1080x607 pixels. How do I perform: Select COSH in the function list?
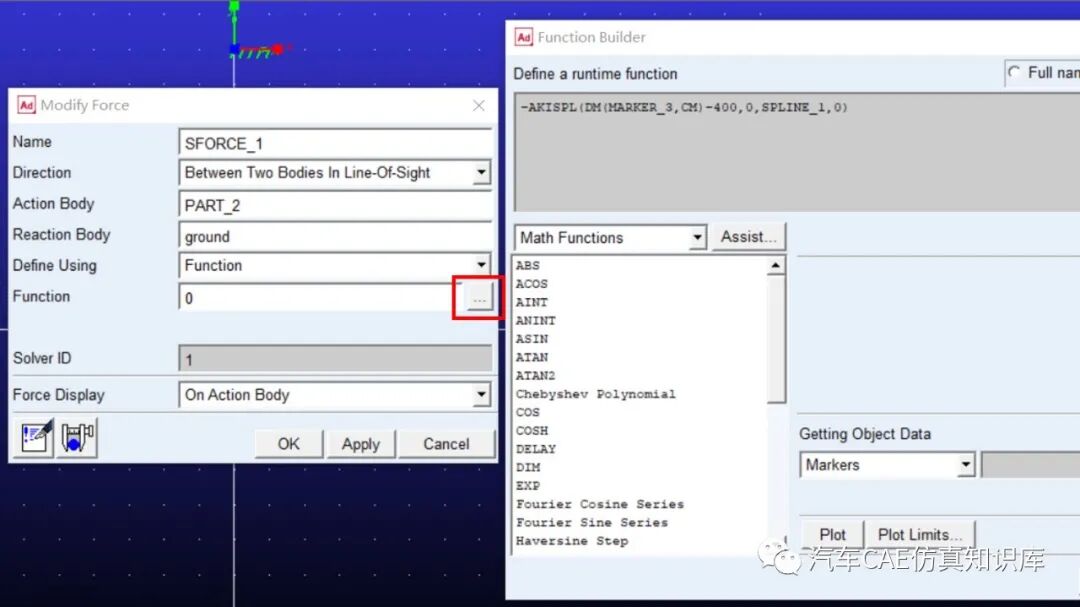click(x=532, y=431)
